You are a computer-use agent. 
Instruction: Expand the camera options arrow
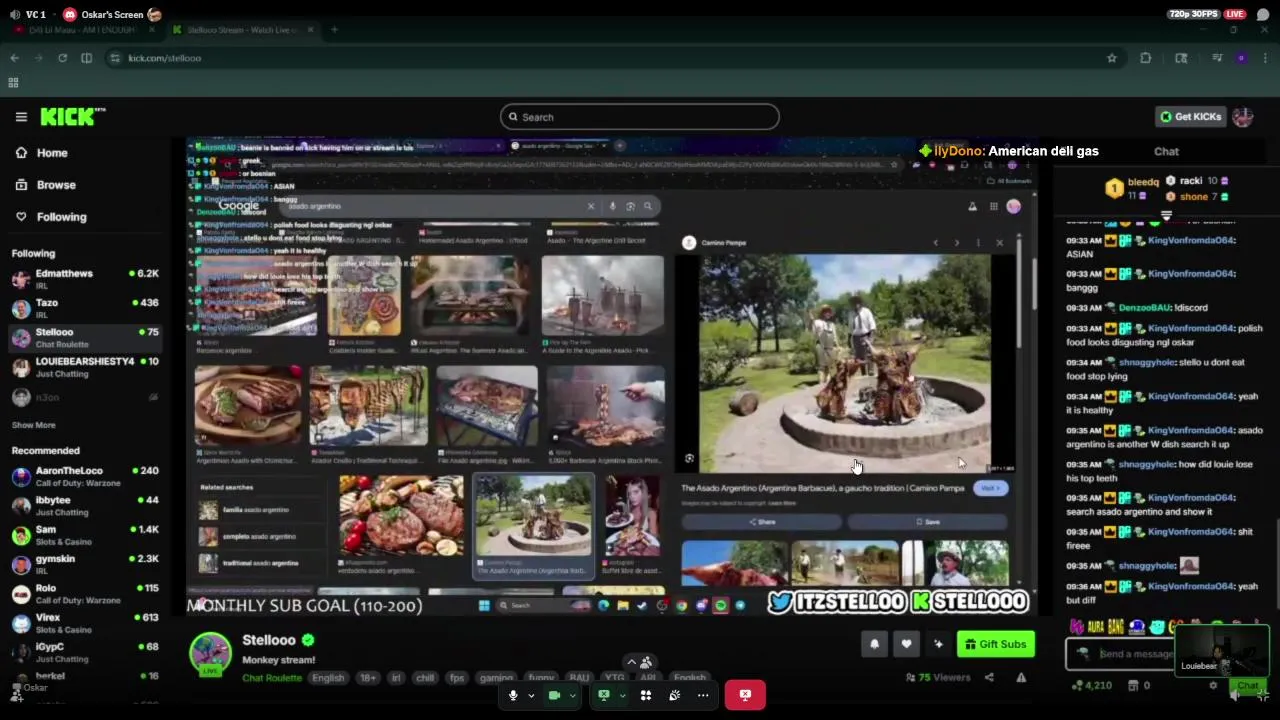point(572,696)
